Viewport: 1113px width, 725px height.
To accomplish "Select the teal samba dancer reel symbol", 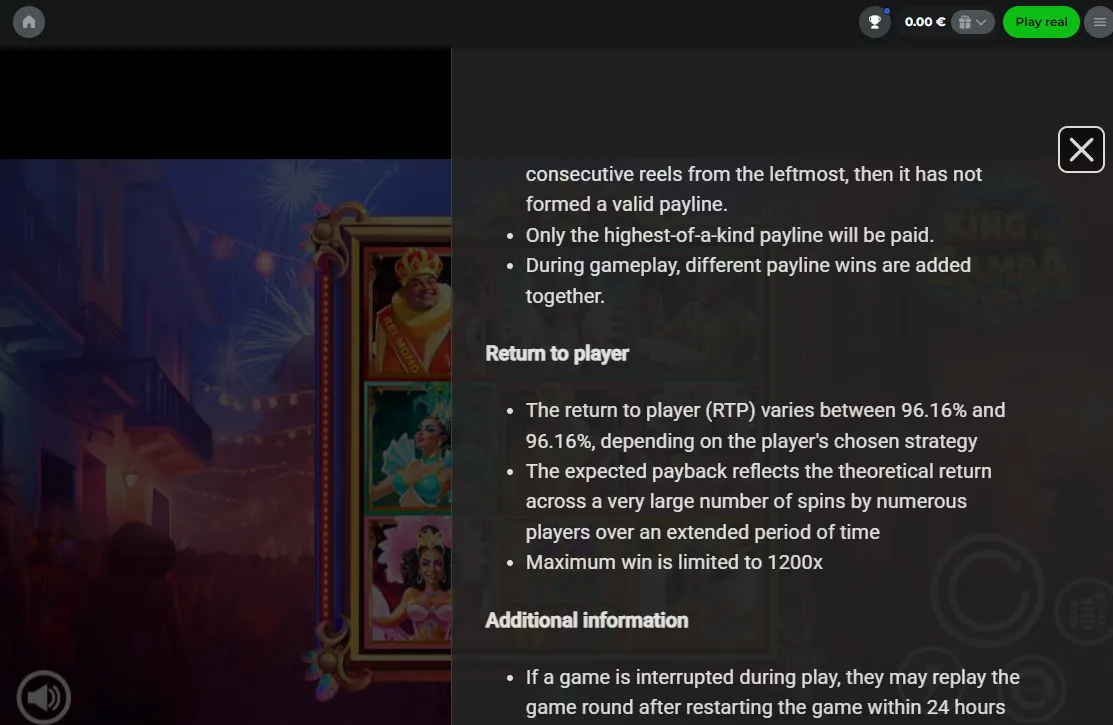I will (409, 447).
